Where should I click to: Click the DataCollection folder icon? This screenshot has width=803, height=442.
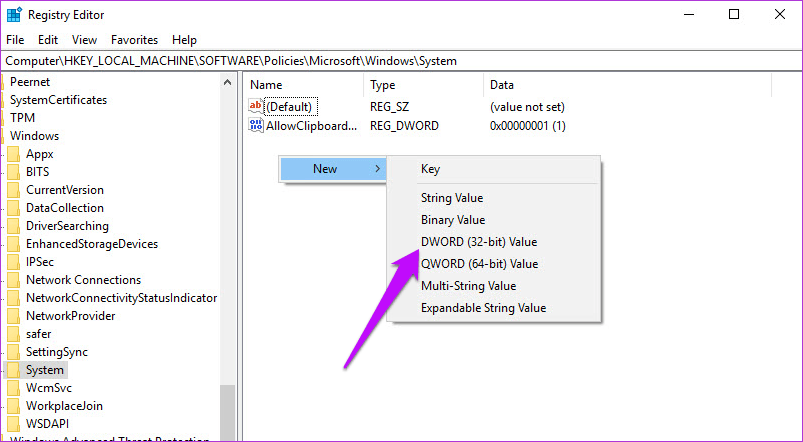click(x=14, y=208)
